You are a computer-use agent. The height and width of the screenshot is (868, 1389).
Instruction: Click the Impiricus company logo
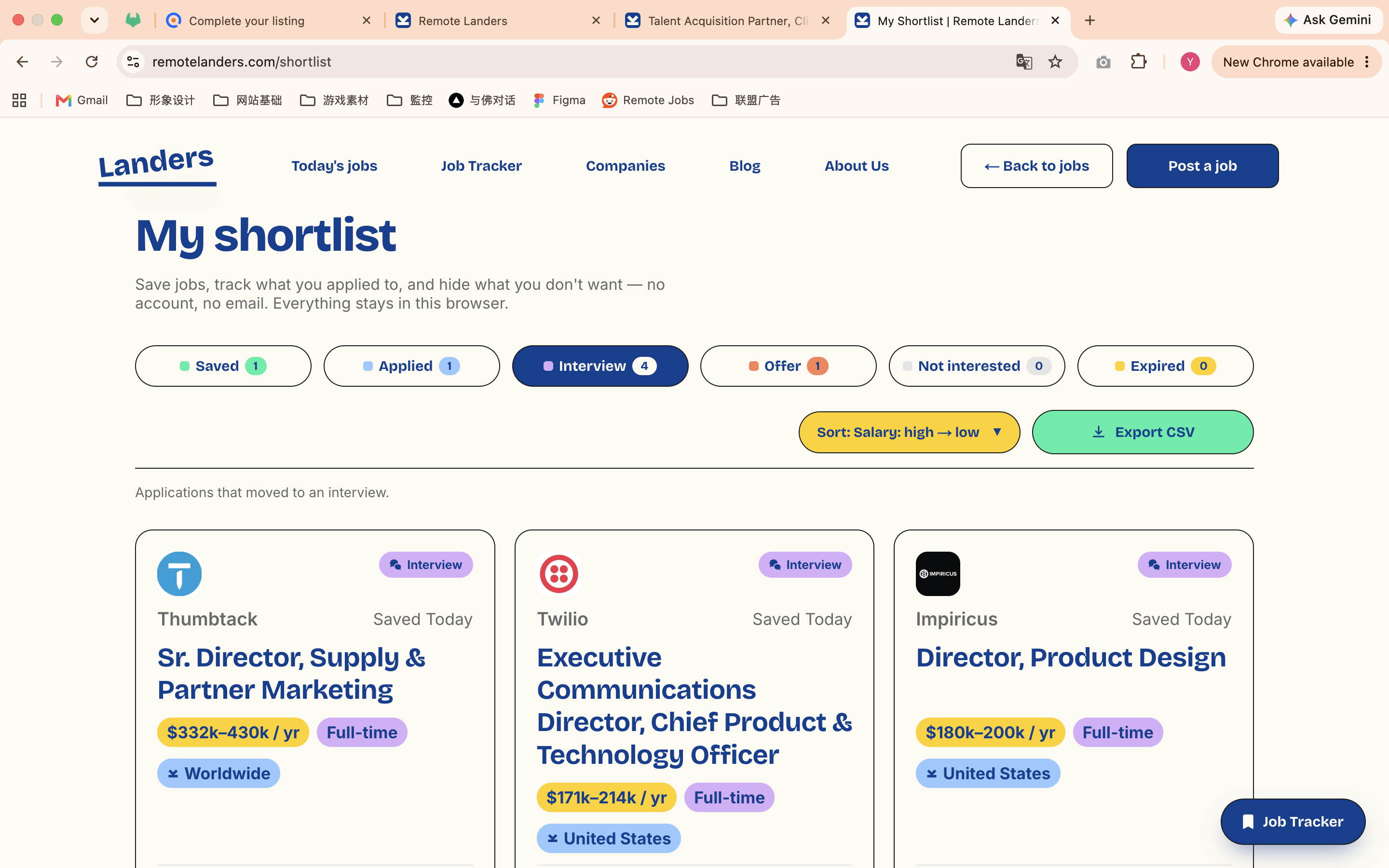tap(938, 573)
